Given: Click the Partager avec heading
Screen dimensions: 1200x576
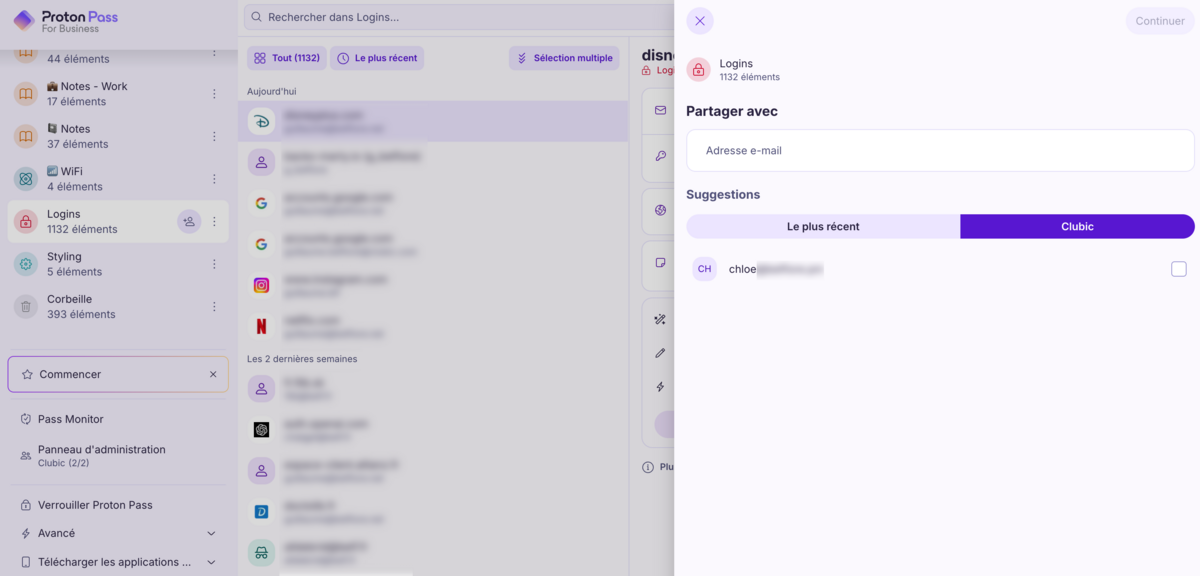Looking at the screenshot, I should 732,111.
